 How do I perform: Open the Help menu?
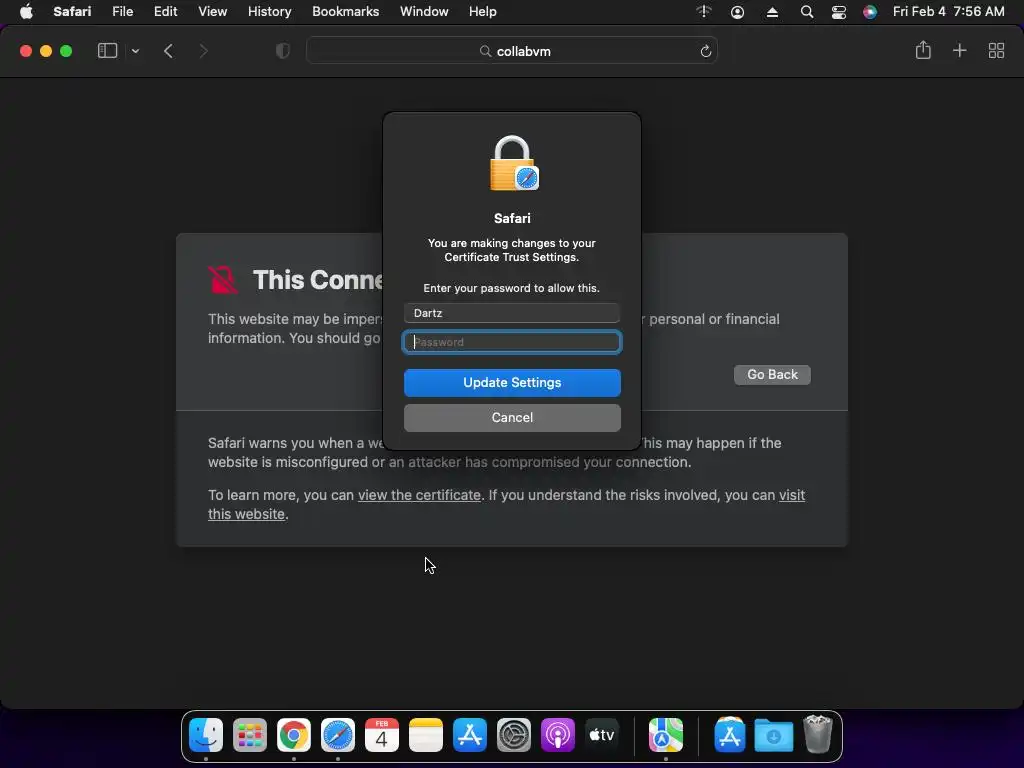tap(483, 12)
